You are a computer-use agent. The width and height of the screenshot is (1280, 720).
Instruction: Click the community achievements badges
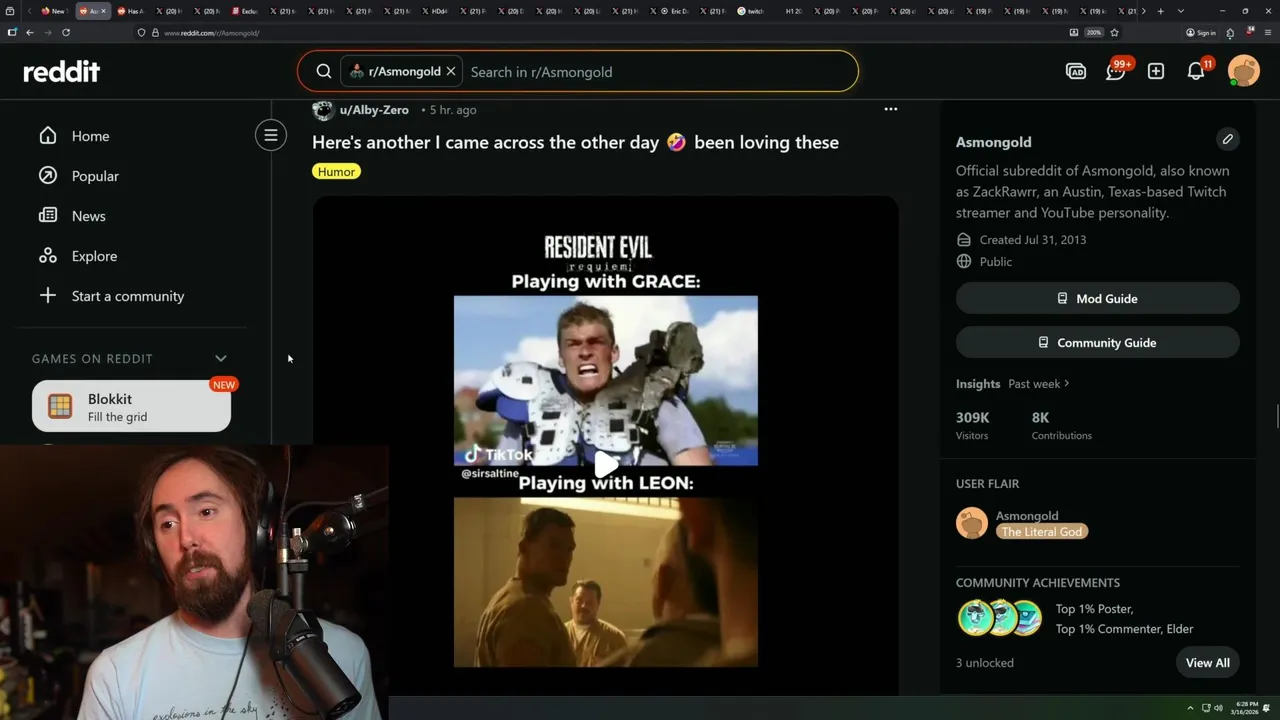[x=1000, y=618]
